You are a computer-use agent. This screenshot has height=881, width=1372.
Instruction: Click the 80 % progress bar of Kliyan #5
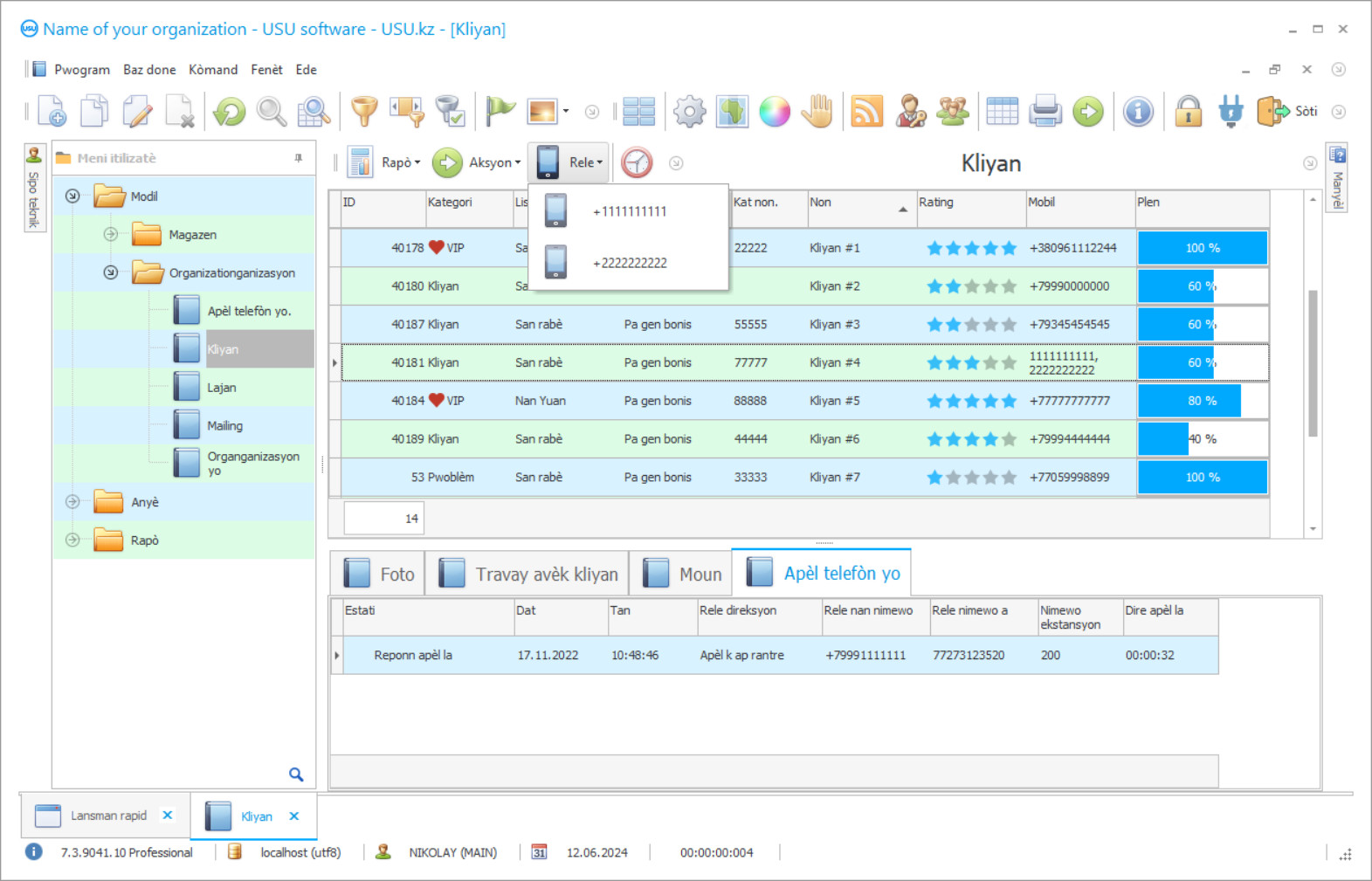coord(1202,401)
